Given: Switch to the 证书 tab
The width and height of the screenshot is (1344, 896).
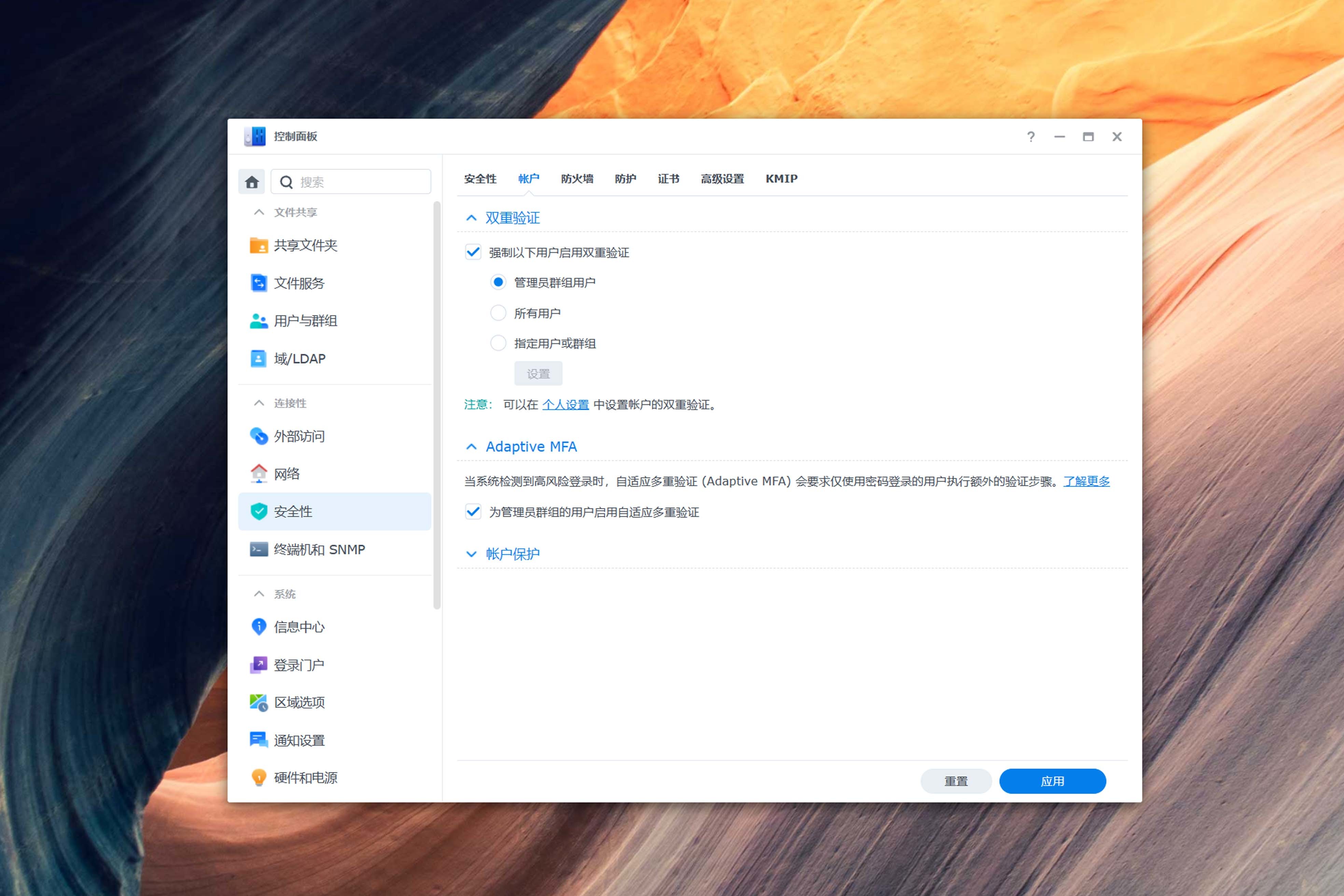Looking at the screenshot, I should 668,179.
